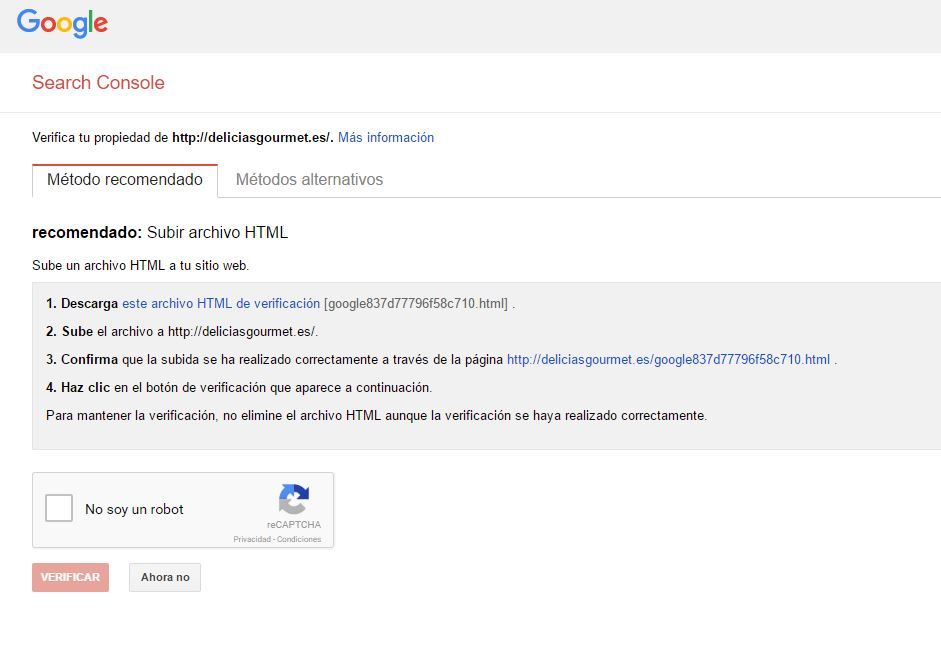The width and height of the screenshot is (941, 659).
Task: Click the Para mantener la verificación note
Action: pyautogui.click(x=376, y=415)
